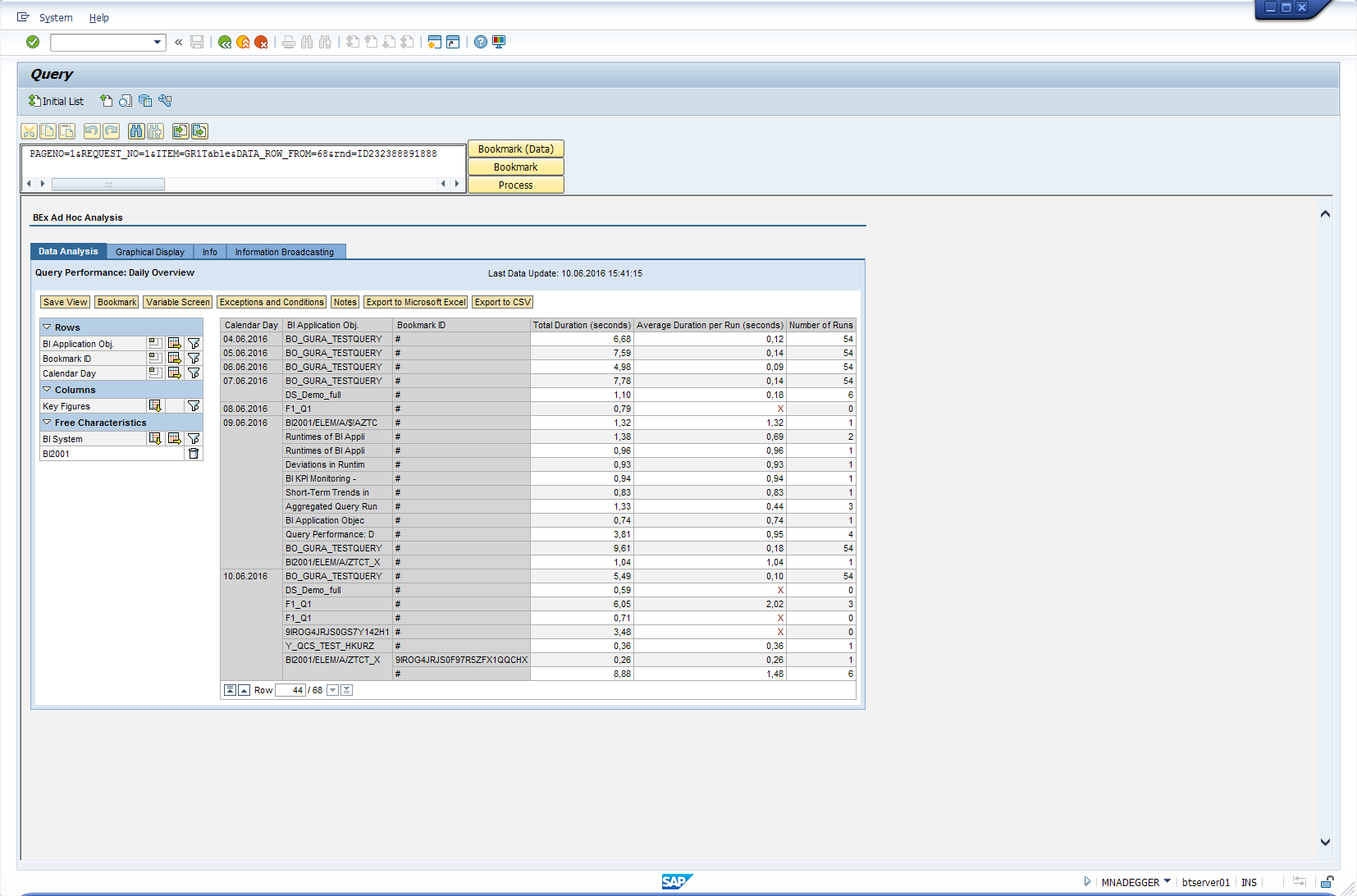Collapse the Free Characteristics section
This screenshot has height=896, width=1357.
tap(48, 423)
